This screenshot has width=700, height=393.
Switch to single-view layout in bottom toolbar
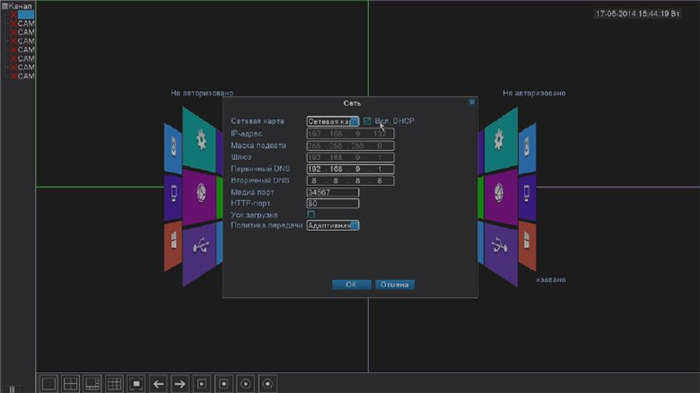(49, 384)
